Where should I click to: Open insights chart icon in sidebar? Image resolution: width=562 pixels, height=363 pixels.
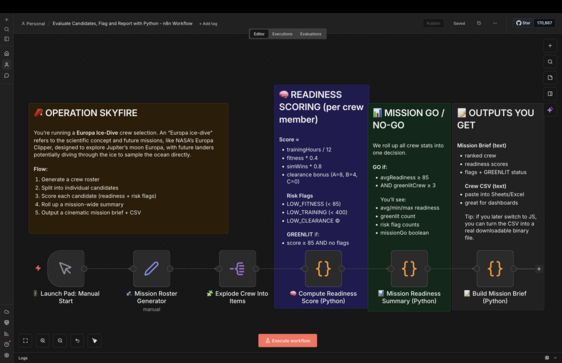(x=6, y=334)
